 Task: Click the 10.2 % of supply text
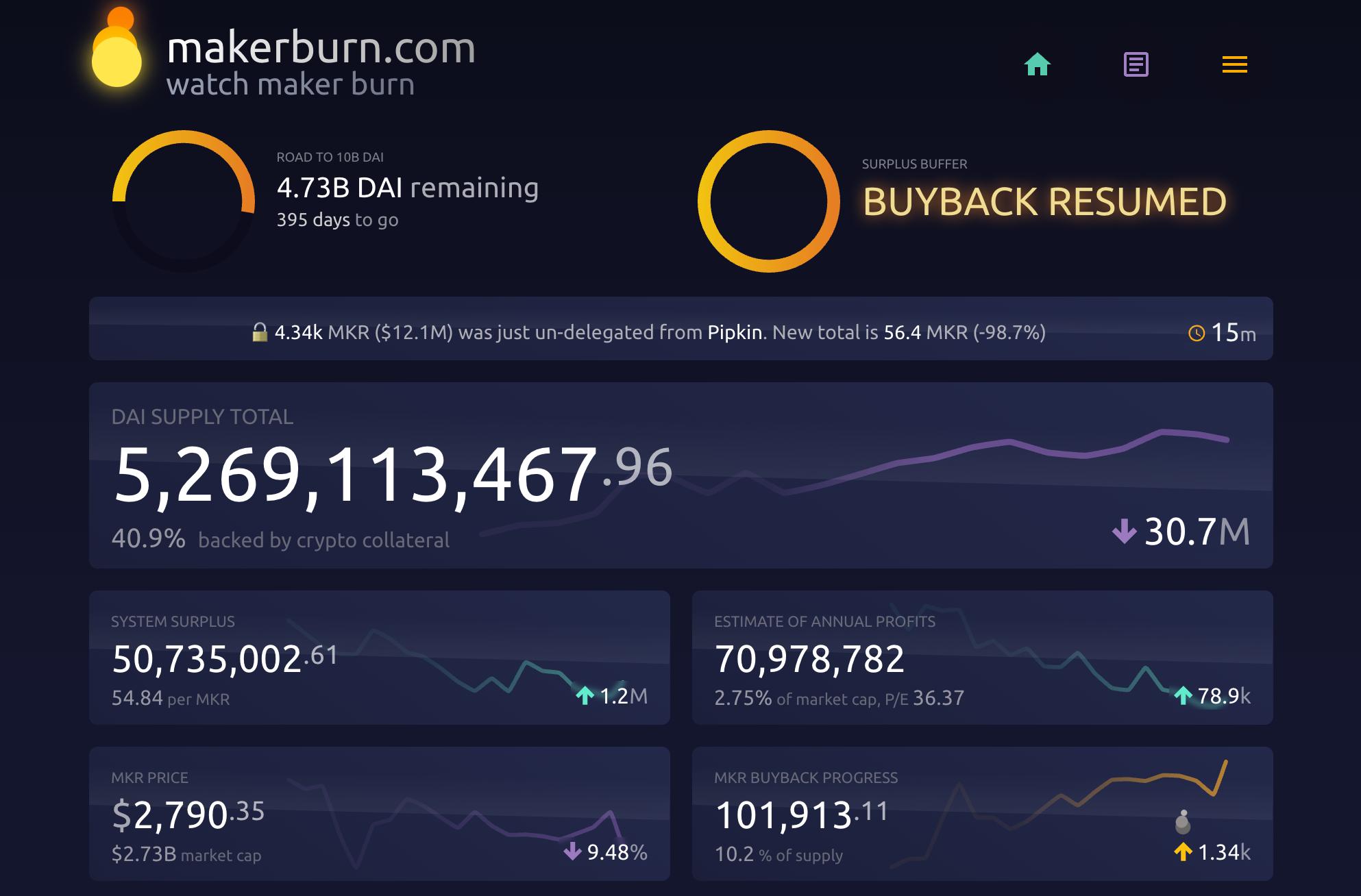778,854
